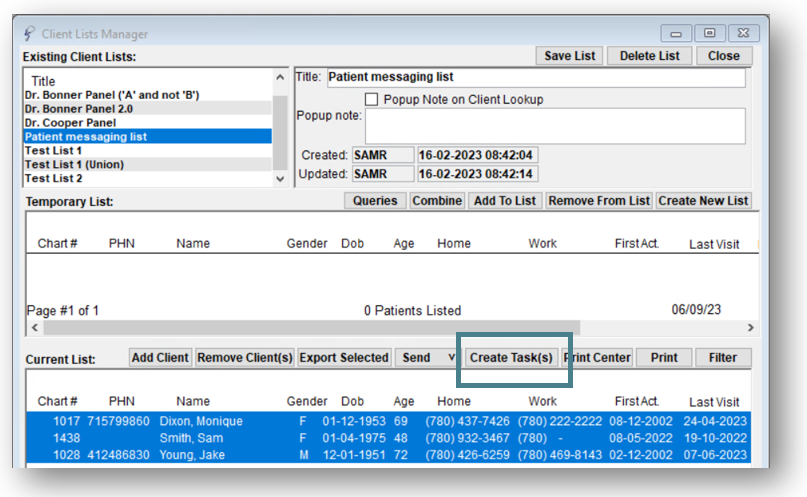Click the Current List Age column header
The width and height of the screenshot is (807, 497).
(x=404, y=401)
